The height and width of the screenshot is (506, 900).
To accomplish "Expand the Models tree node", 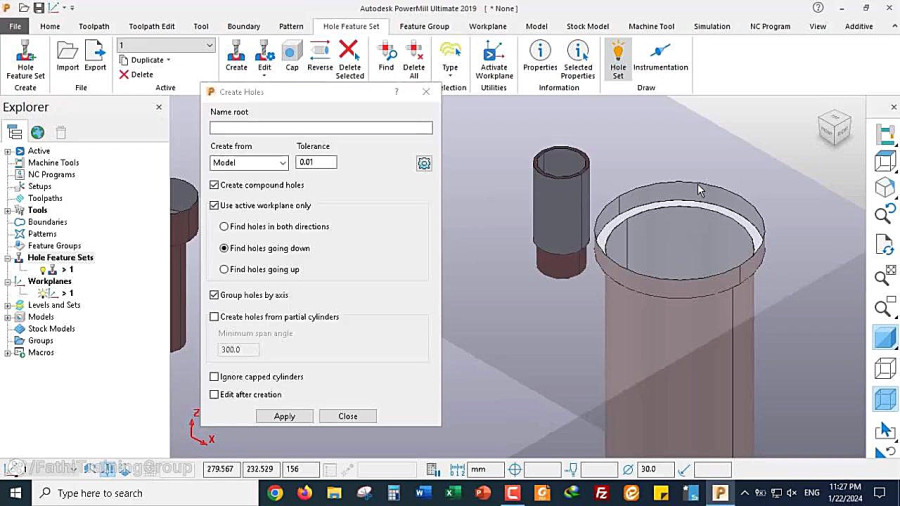I will [x=8, y=317].
